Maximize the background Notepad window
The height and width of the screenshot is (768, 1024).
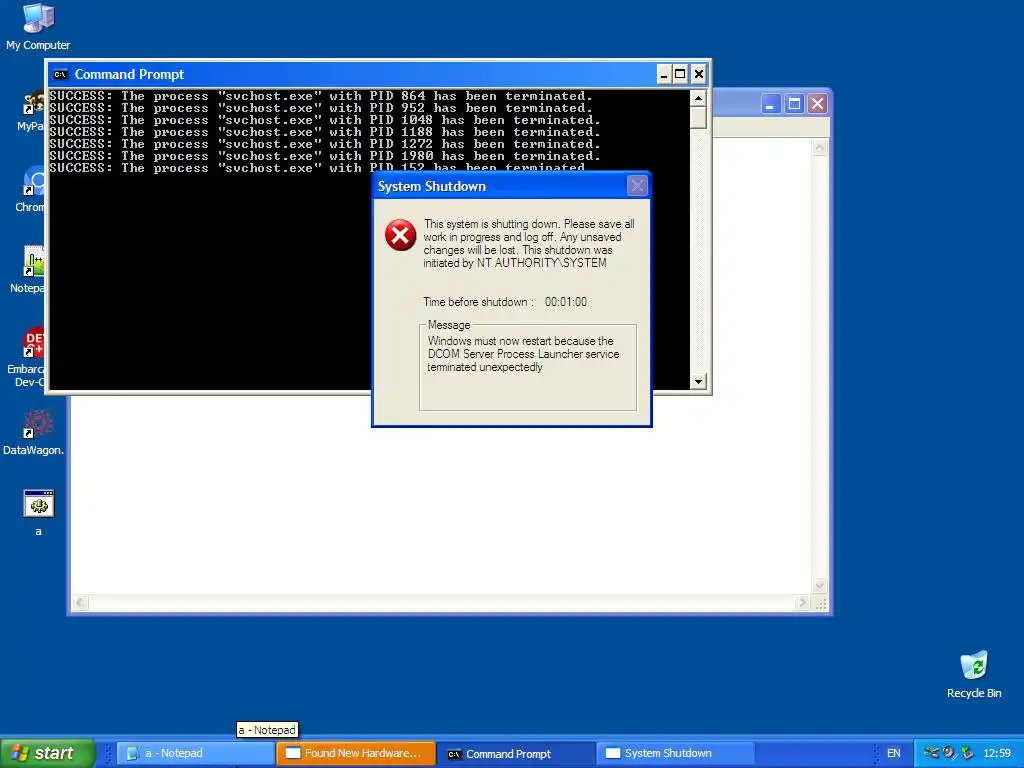tap(794, 104)
